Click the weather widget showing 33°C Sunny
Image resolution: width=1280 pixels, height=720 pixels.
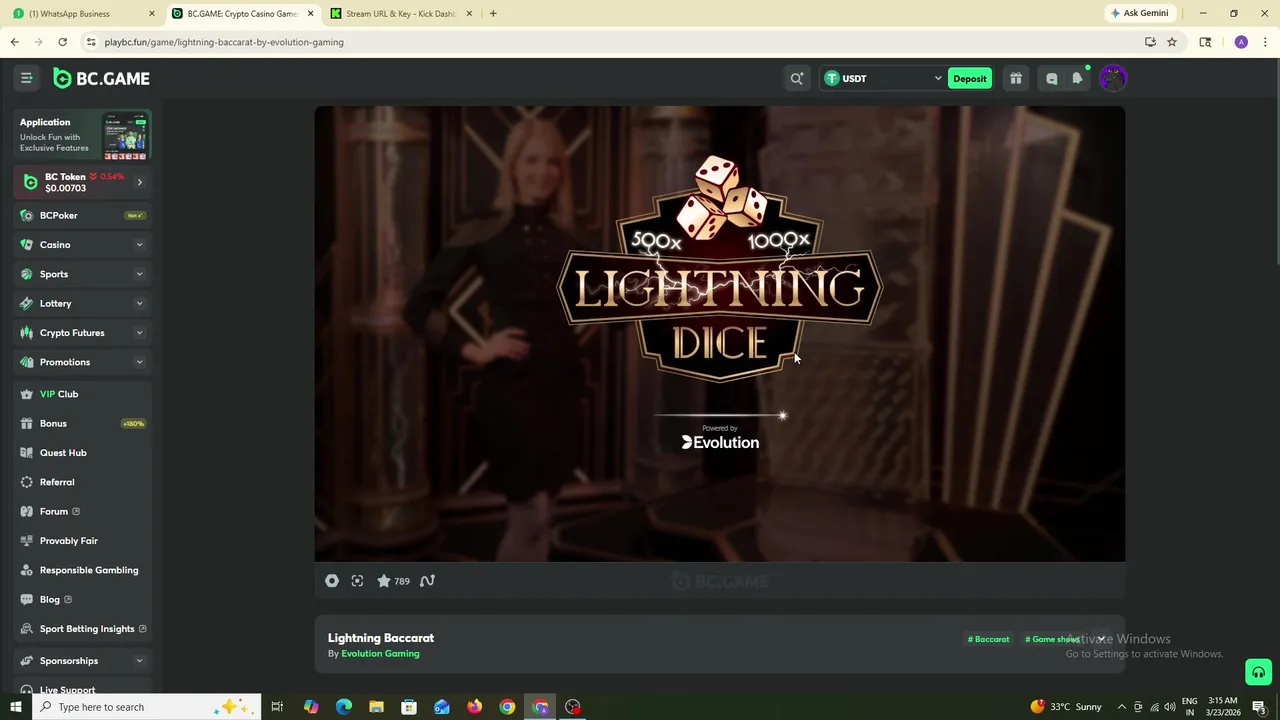click(x=1065, y=707)
